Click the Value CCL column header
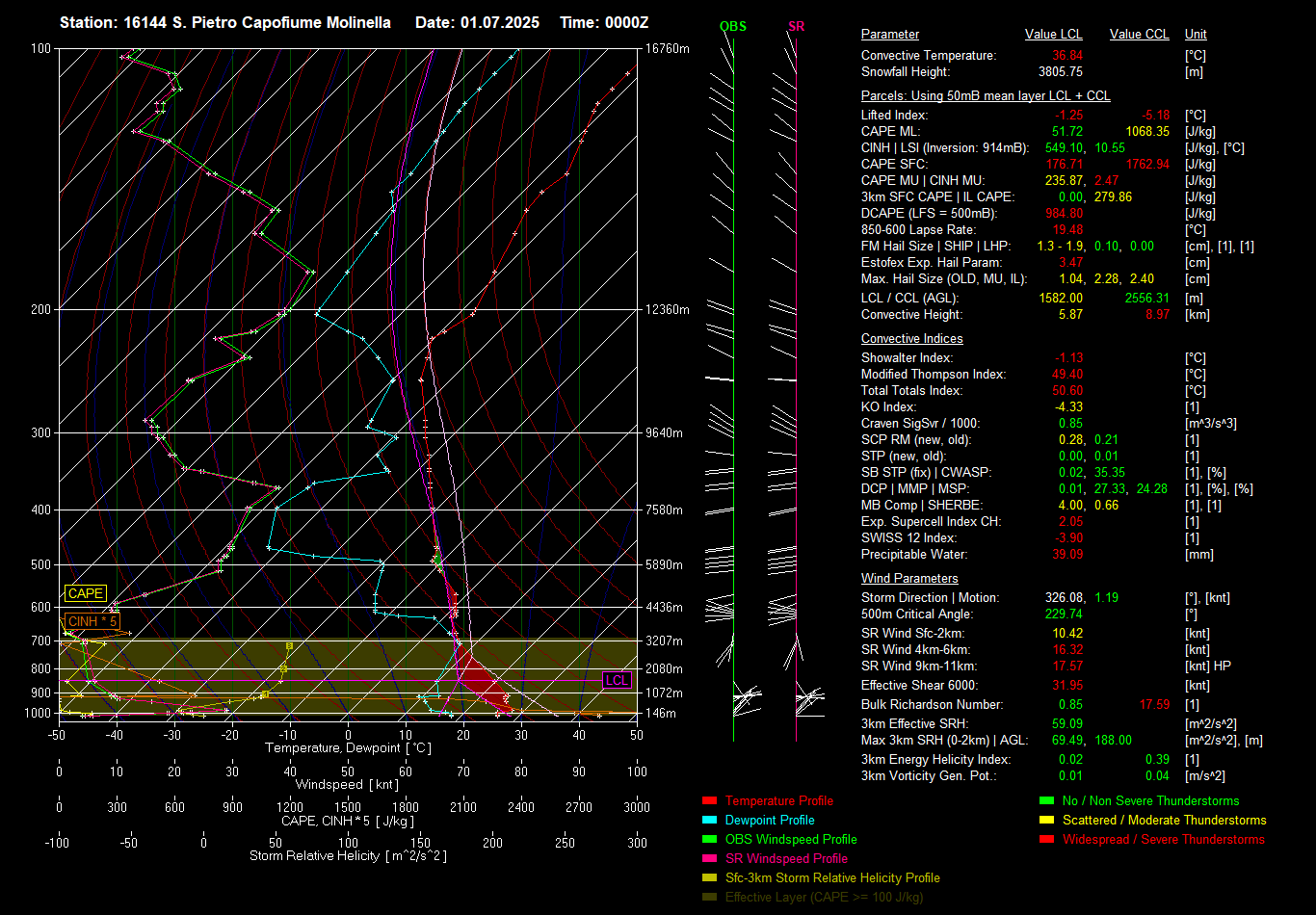1316x915 pixels. tap(1139, 34)
